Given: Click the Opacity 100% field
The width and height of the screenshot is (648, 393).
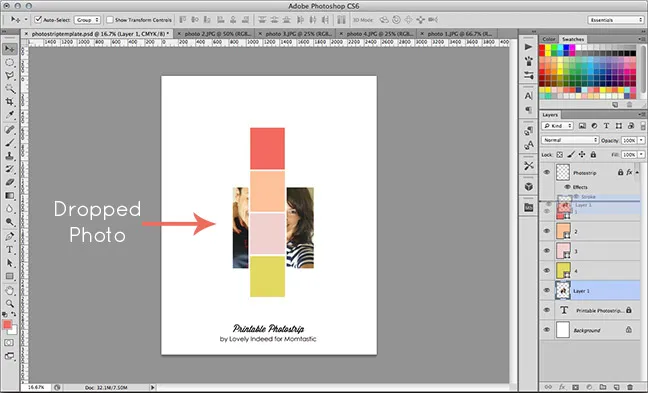Looking at the screenshot, I should pos(629,140).
